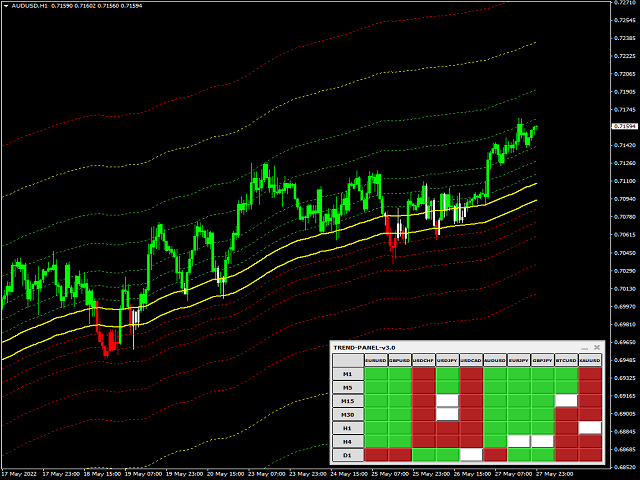640x480 pixels.
Task: Select the EURUSD column header button
Action: point(376,360)
